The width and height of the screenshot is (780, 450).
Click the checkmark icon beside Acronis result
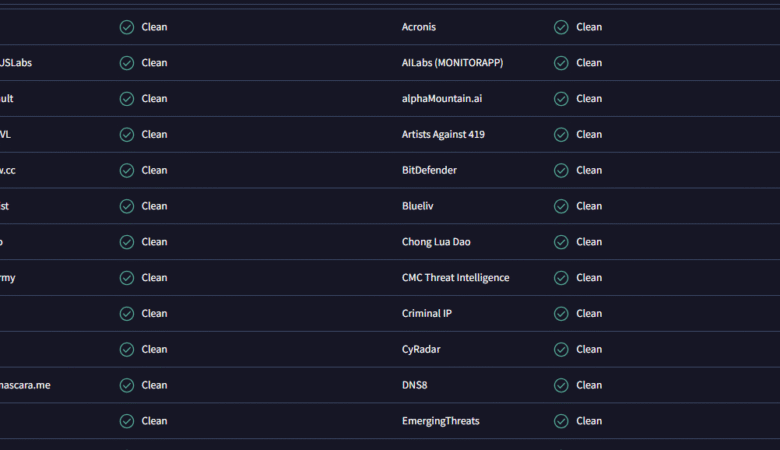(561, 27)
